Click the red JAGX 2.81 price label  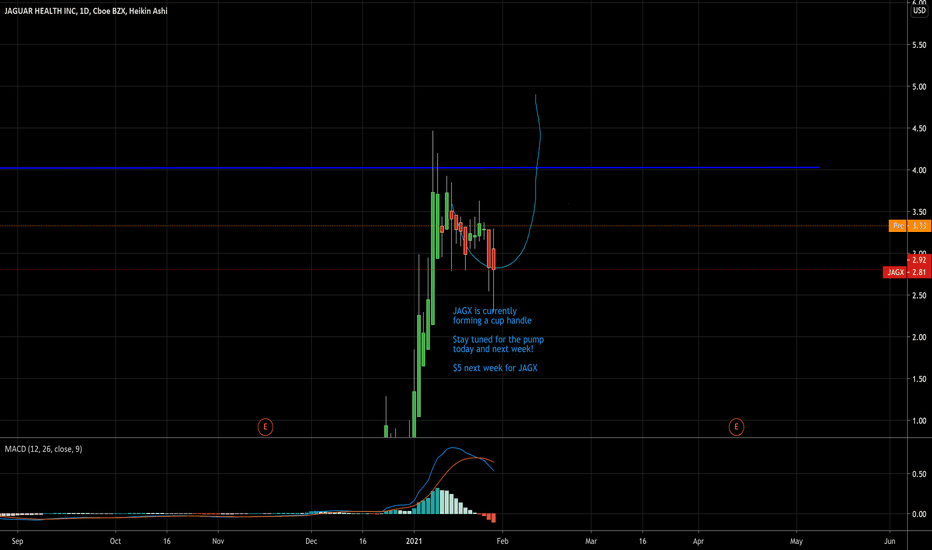906,272
